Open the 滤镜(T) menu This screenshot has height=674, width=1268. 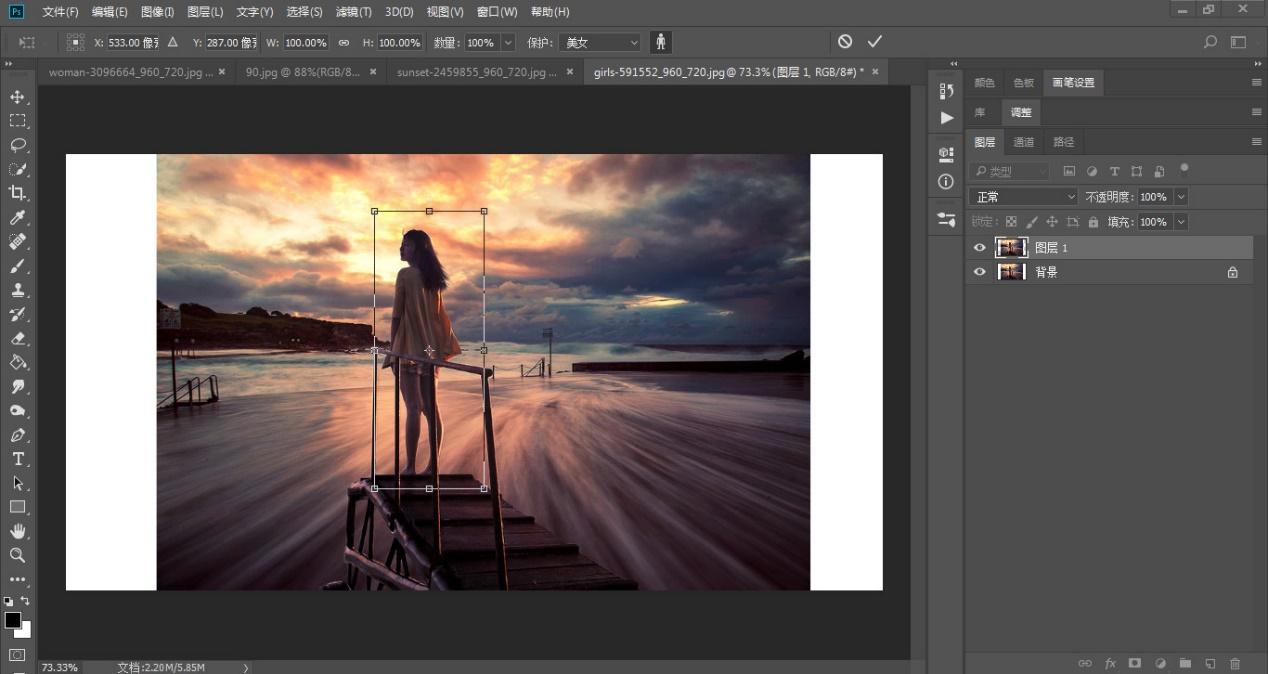(353, 12)
